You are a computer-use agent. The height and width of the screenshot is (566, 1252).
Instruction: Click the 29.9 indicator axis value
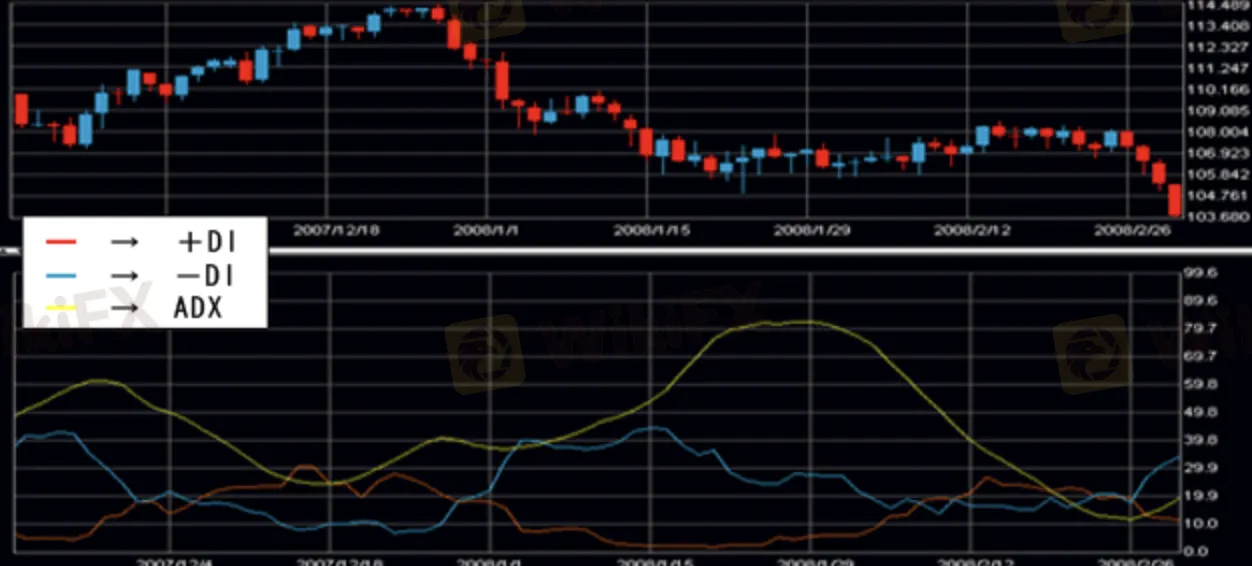[1200, 467]
